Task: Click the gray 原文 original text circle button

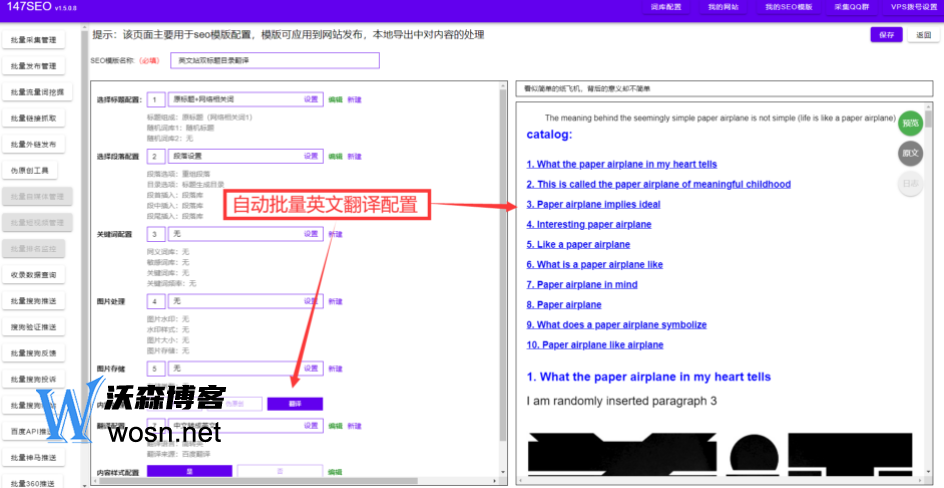Action: click(910, 153)
